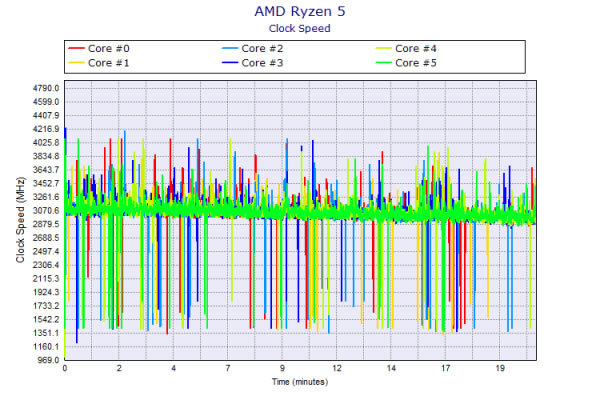
Task: Click the green Core #5 legend swatch
Action: tap(384, 63)
